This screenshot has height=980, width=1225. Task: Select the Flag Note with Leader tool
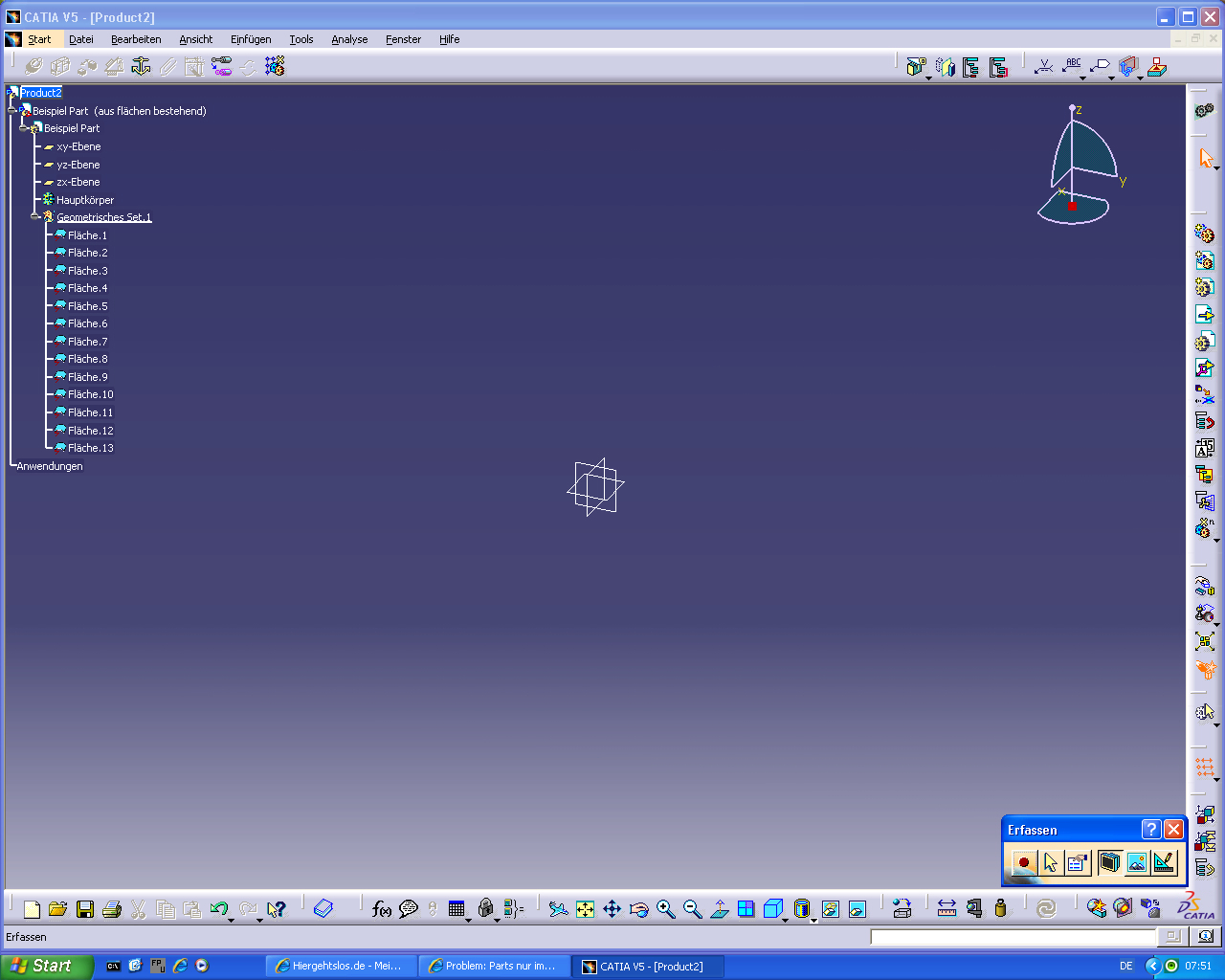coord(1101,66)
